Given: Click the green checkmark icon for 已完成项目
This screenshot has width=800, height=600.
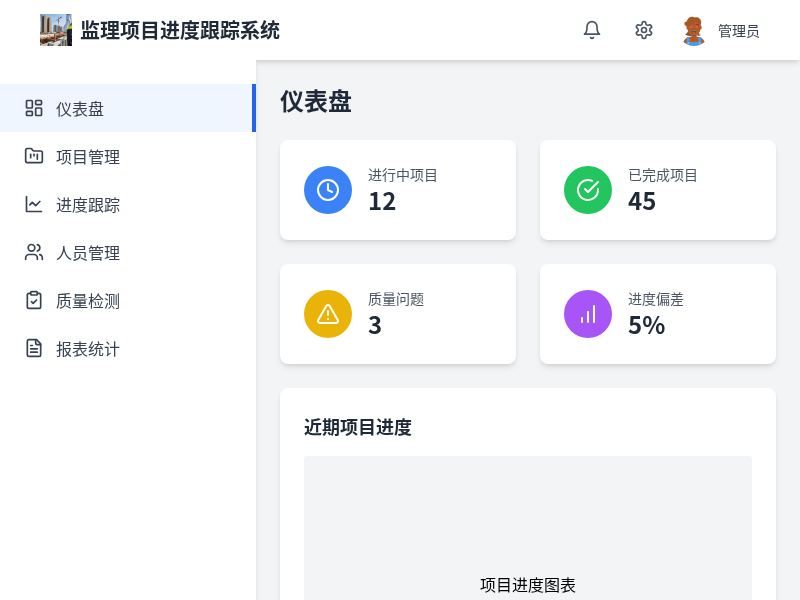Looking at the screenshot, I should pyautogui.click(x=588, y=190).
